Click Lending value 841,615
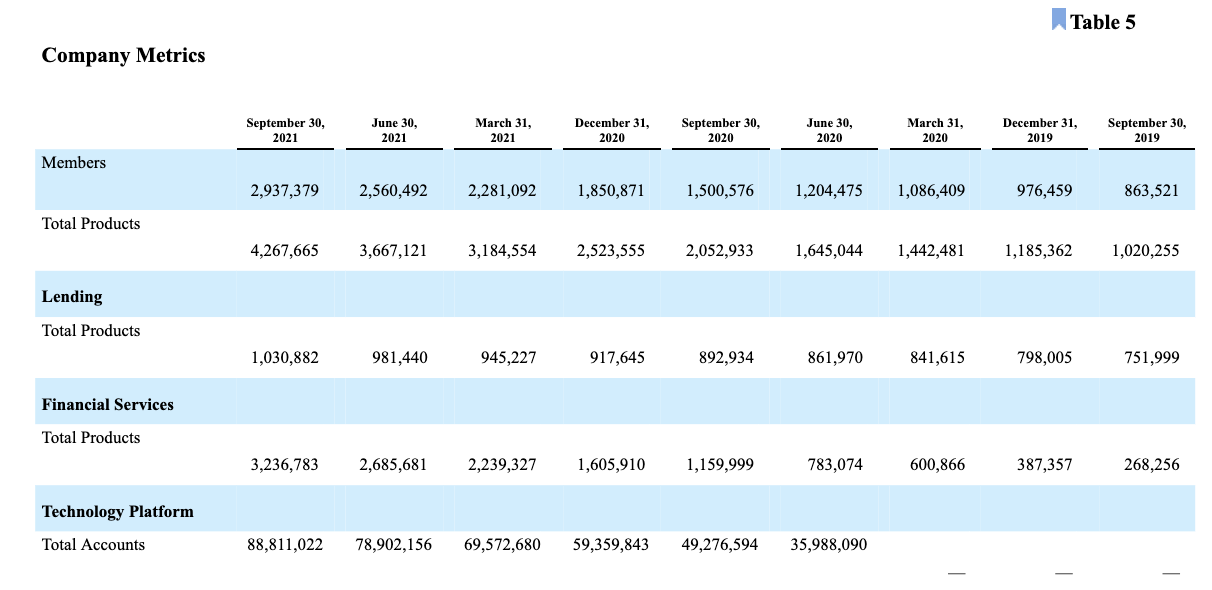Image resolution: width=1212 pixels, height=590 pixels. [938, 357]
